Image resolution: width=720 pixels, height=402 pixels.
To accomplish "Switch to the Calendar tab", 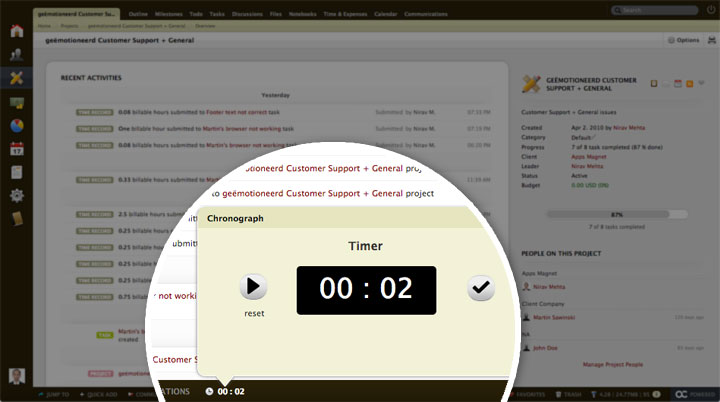I will click(386, 14).
